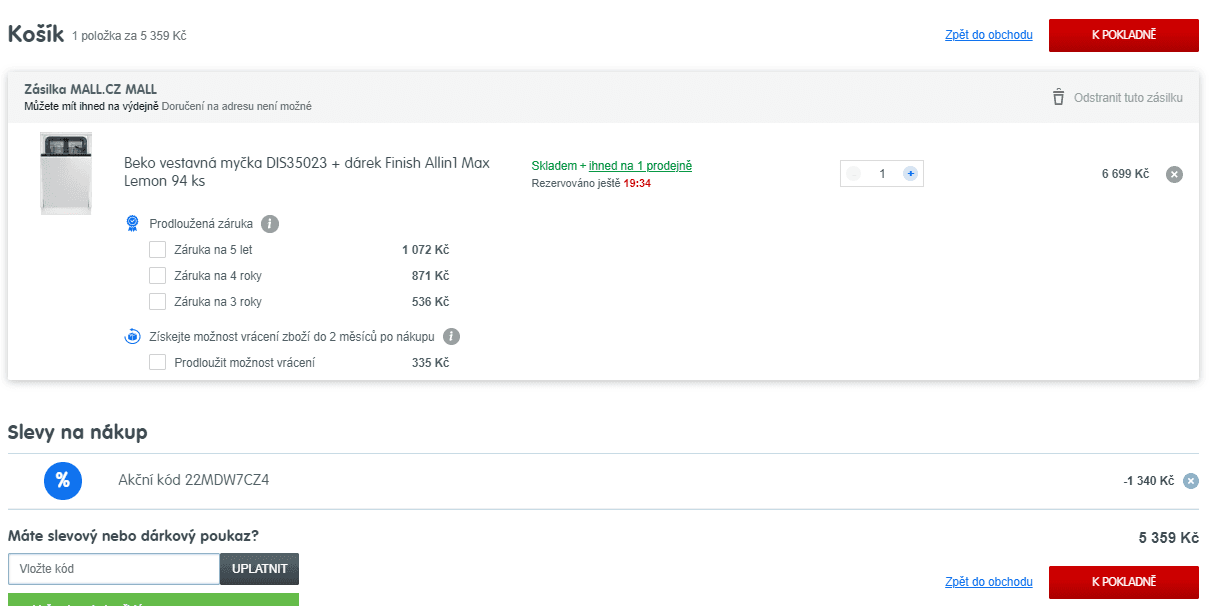The width and height of the screenshot is (1213, 606).
Task: Increase dishwasher quantity with plus
Action: pyautogui.click(x=910, y=174)
